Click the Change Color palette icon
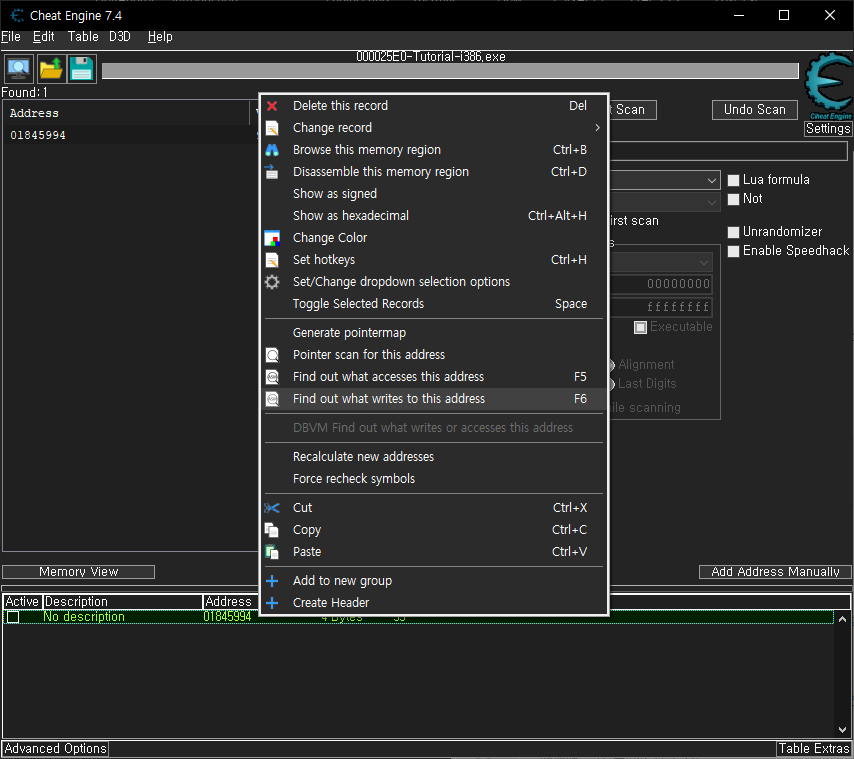 (272, 238)
